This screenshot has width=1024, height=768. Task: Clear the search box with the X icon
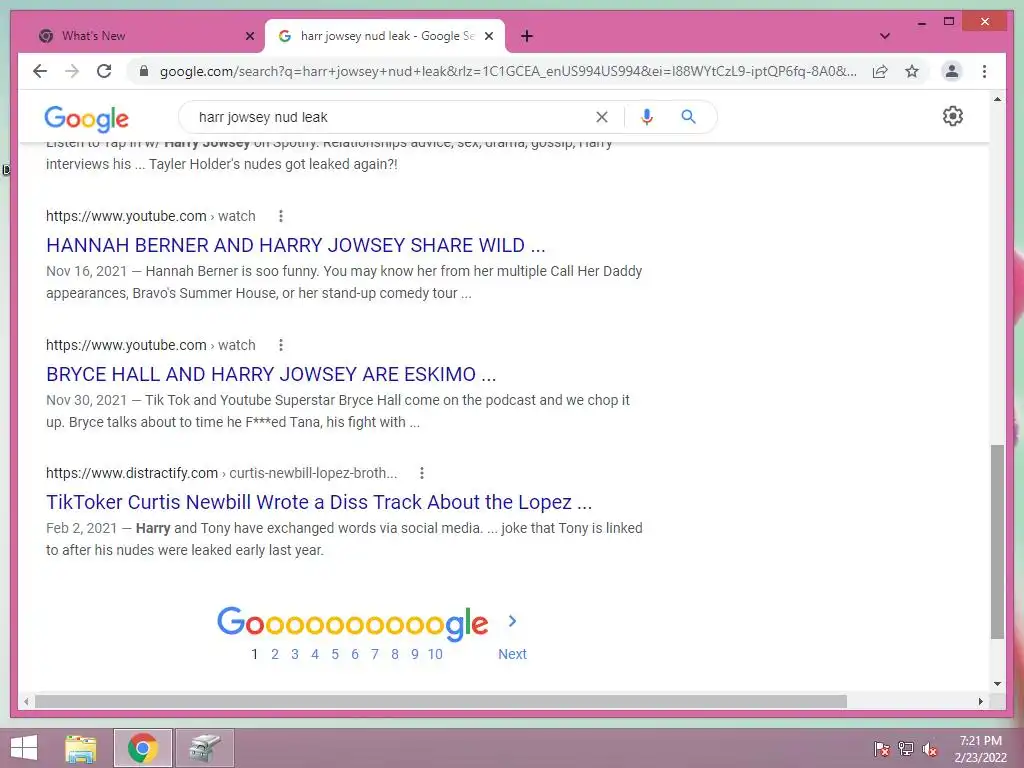(x=601, y=117)
